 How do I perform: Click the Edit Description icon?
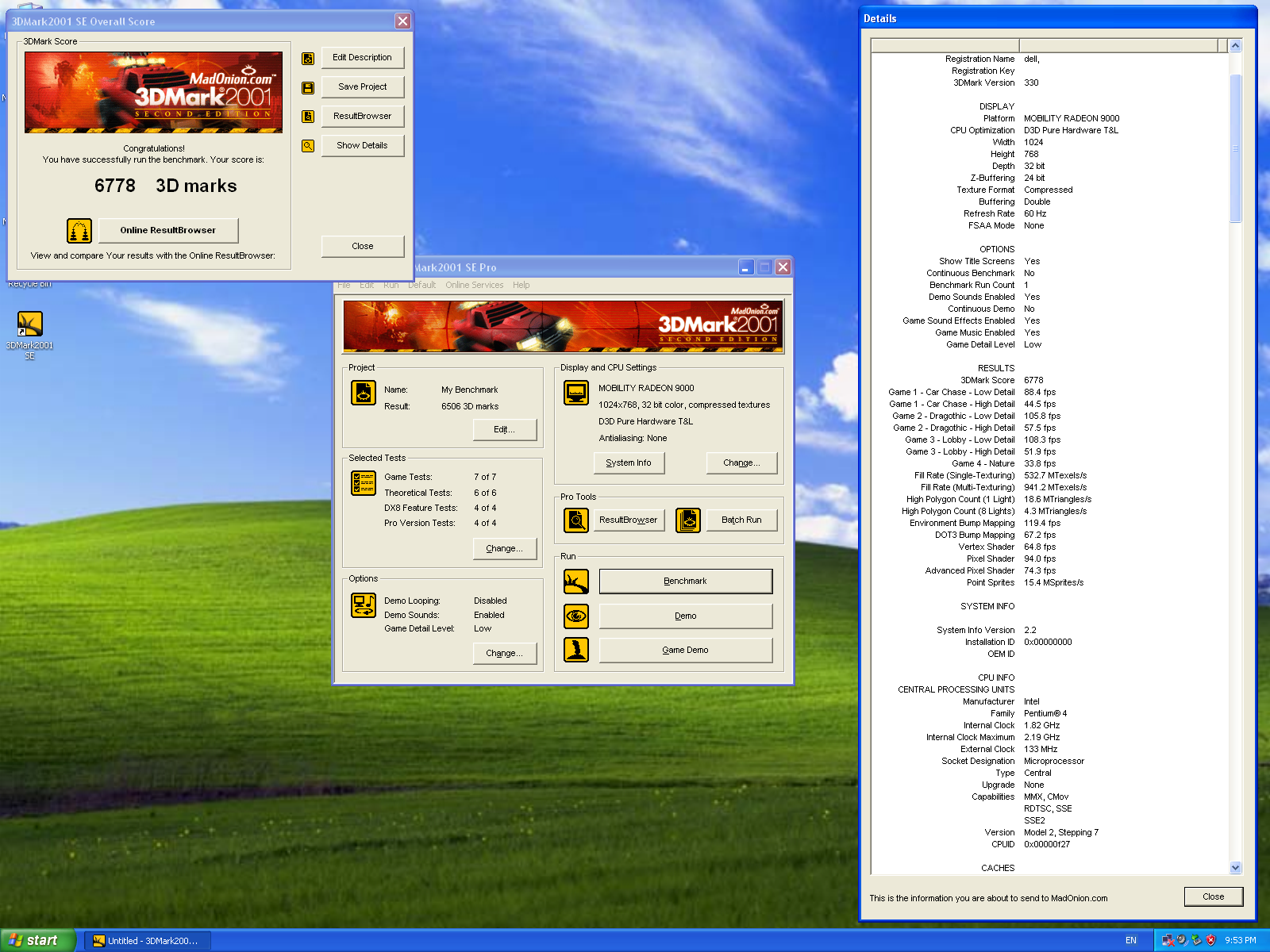(x=308, y=58)
